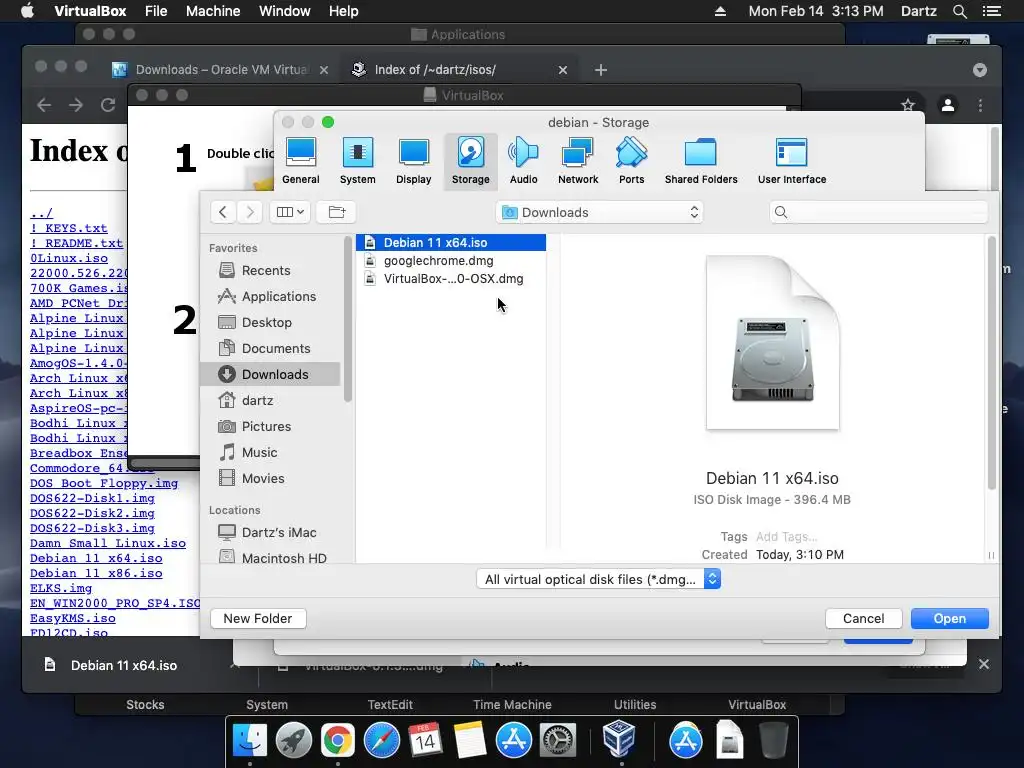Open VirtualBox from the Dock
This screenshot has height=768, width=1024.
(x=619, y=739)
